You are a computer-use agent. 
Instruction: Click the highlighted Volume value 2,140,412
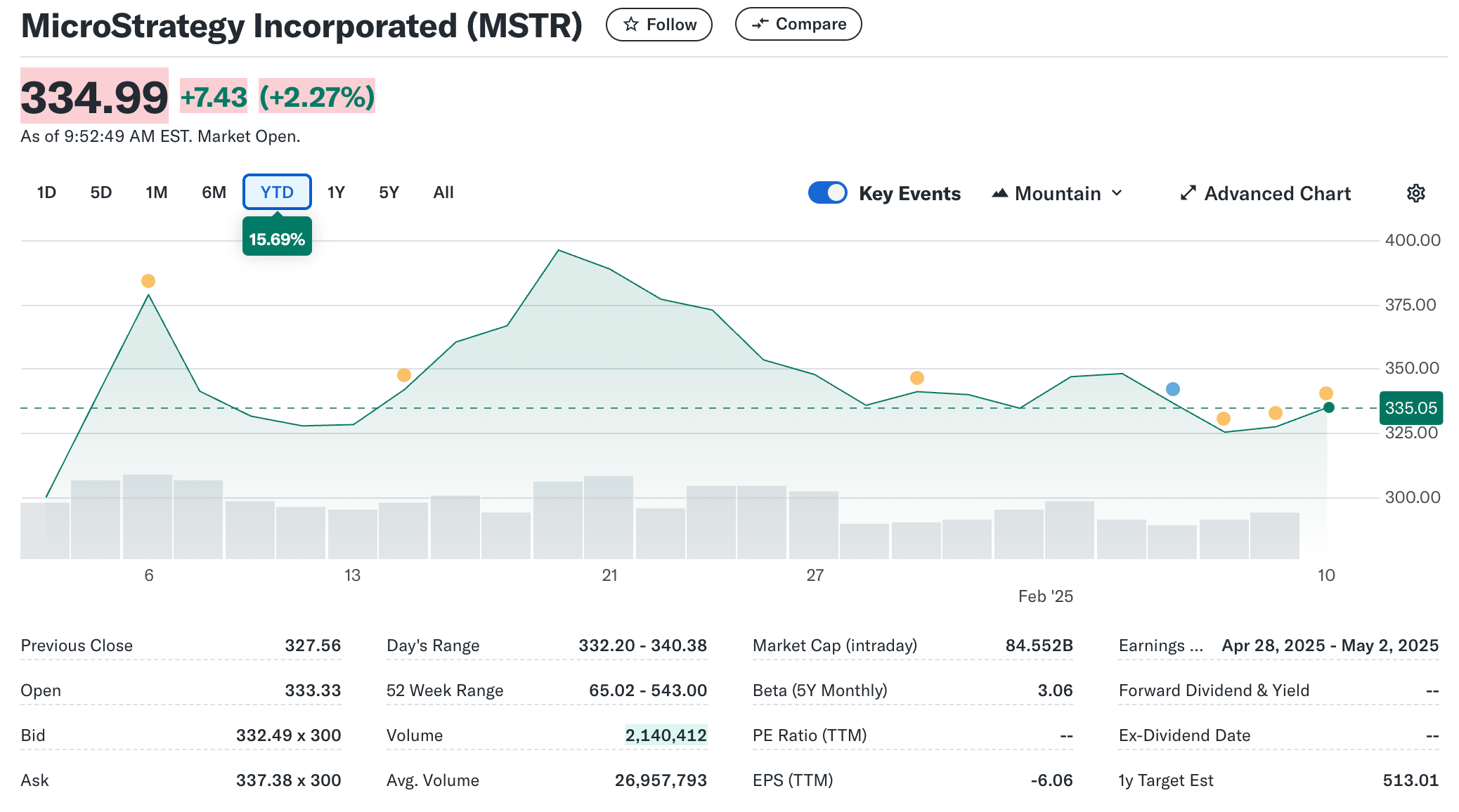[x=667, y=735]
